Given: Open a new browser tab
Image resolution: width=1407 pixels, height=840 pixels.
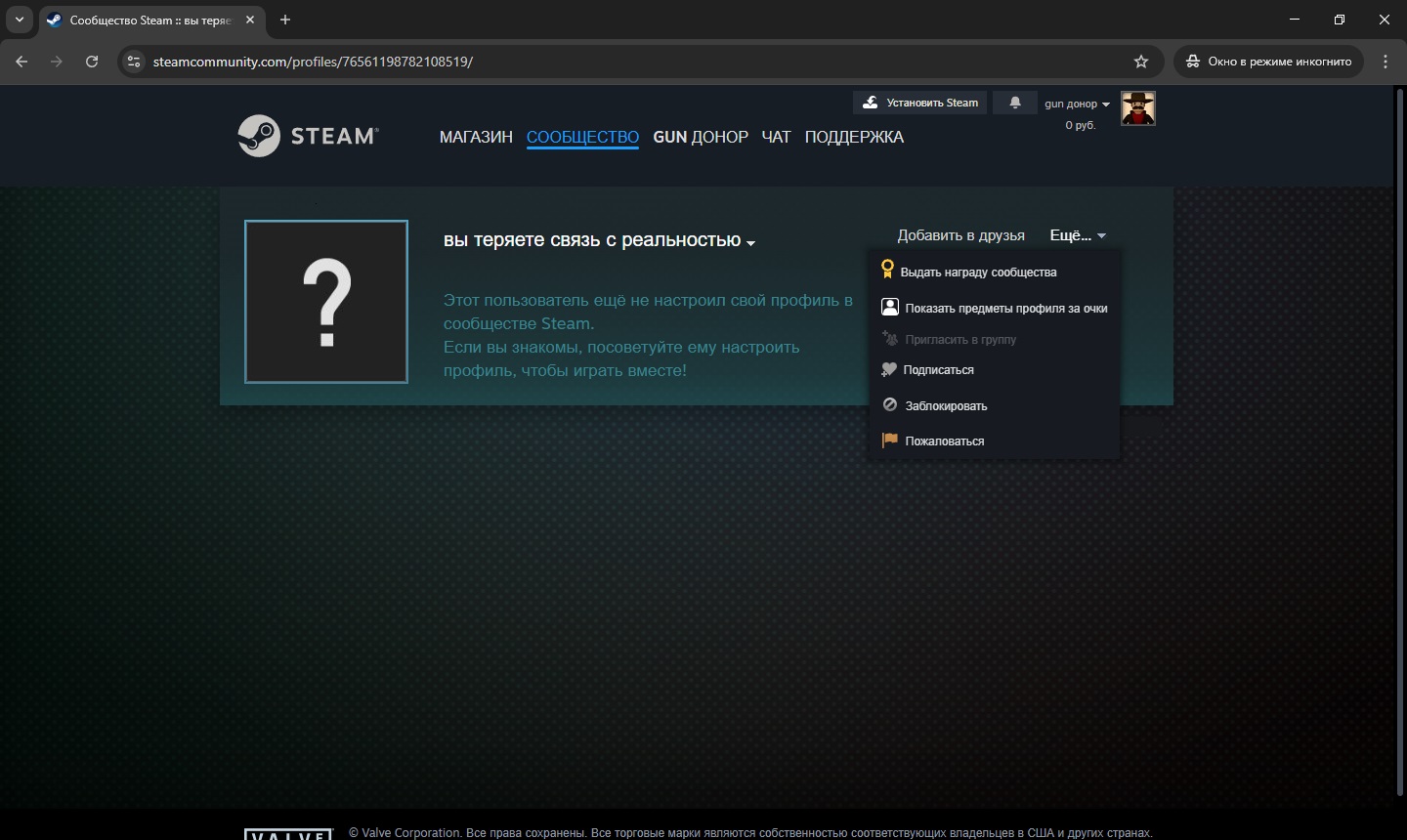Looking at the screenshot, I should pos(285,20).
